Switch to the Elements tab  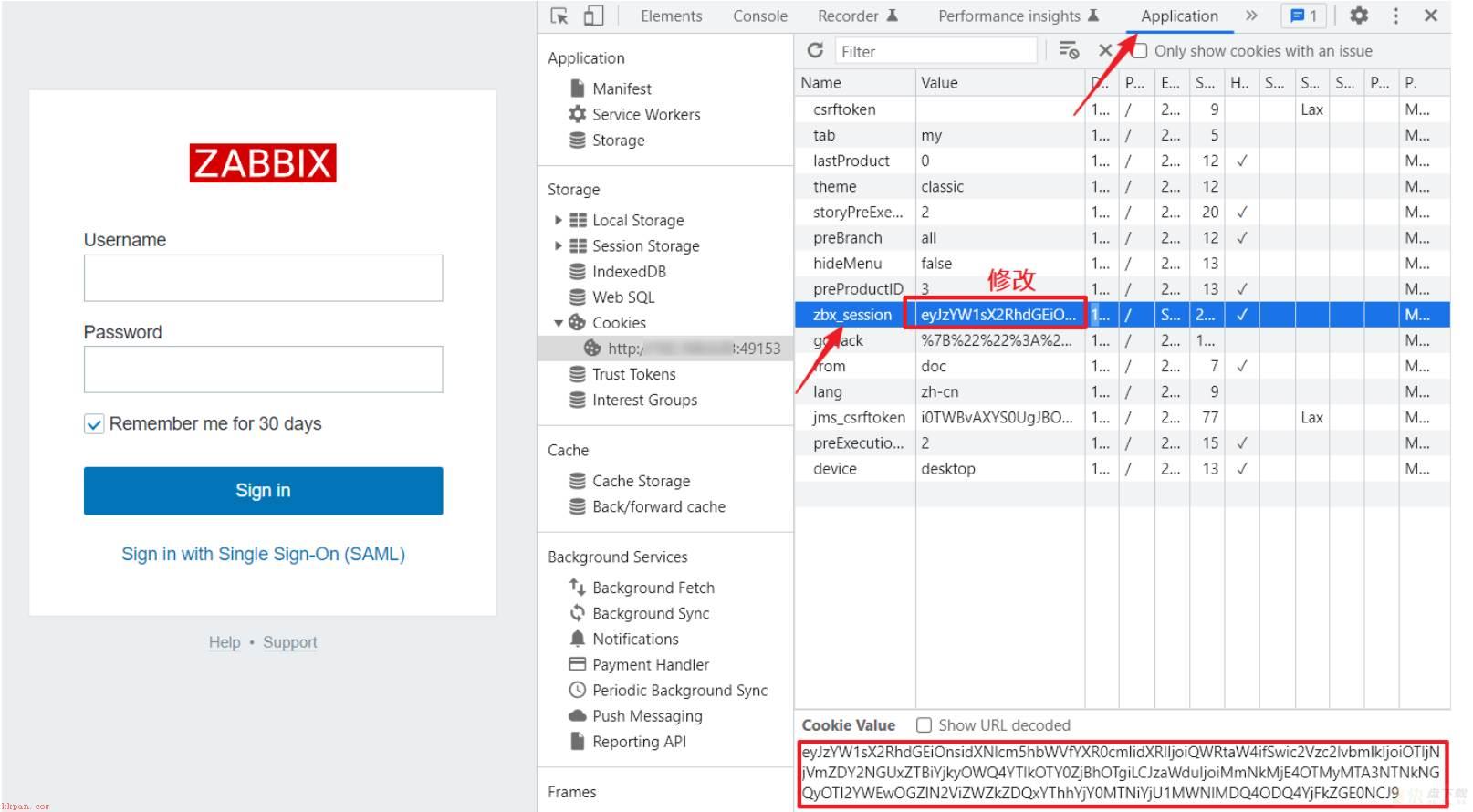click(x=672, y=16)
